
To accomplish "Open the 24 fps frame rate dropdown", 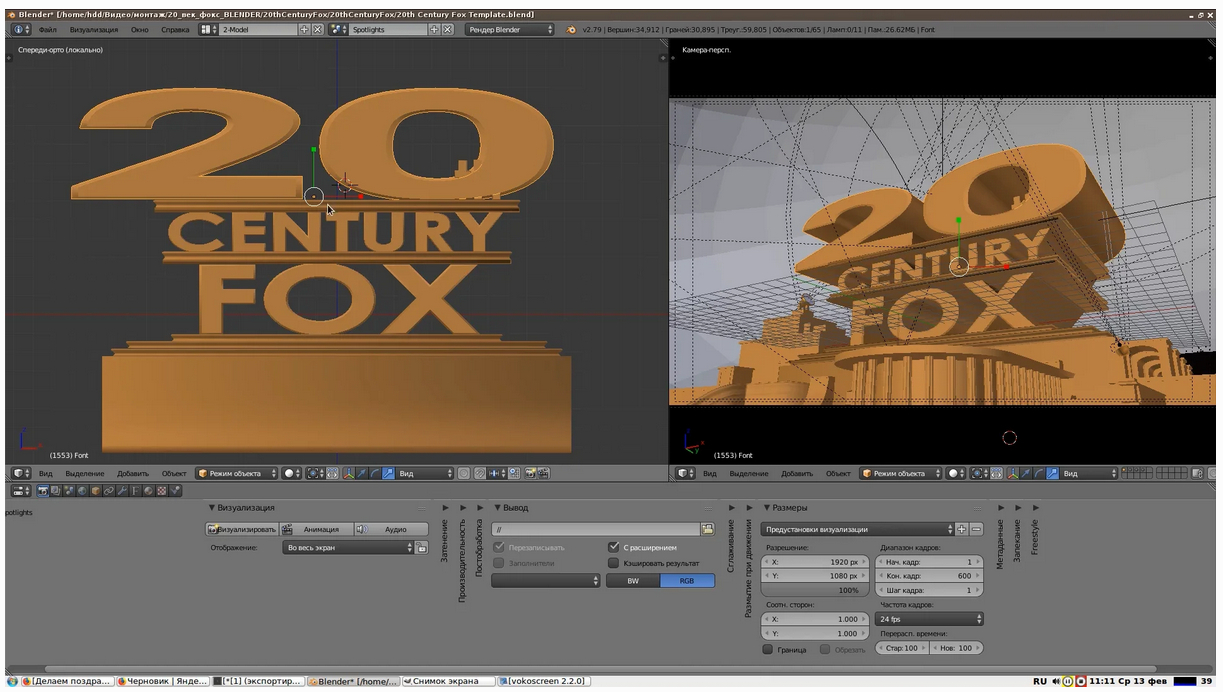I will tap(930, 619).
